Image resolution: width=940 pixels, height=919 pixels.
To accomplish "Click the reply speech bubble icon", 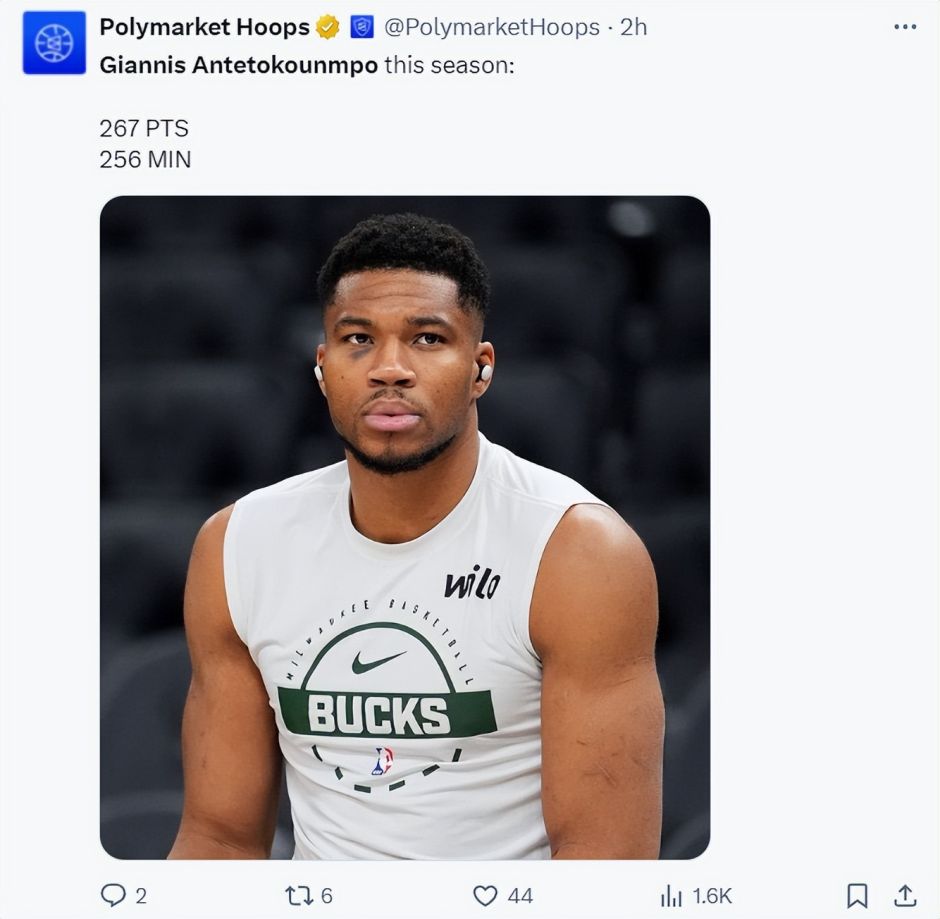I will pyautogui.click(x=112, y=895).
